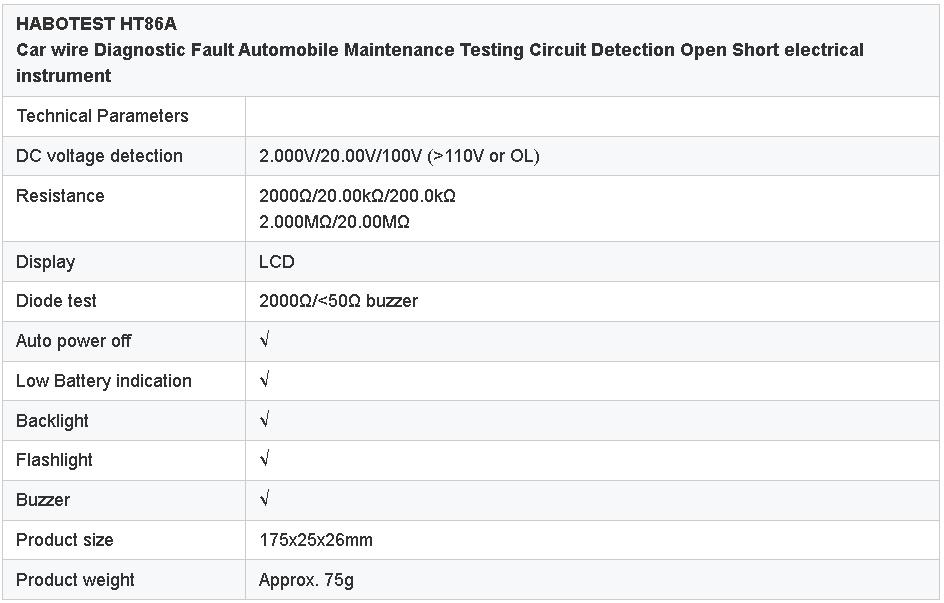Click the Resistance row label
The image size is (944, 603).
[x=60, y=196]
